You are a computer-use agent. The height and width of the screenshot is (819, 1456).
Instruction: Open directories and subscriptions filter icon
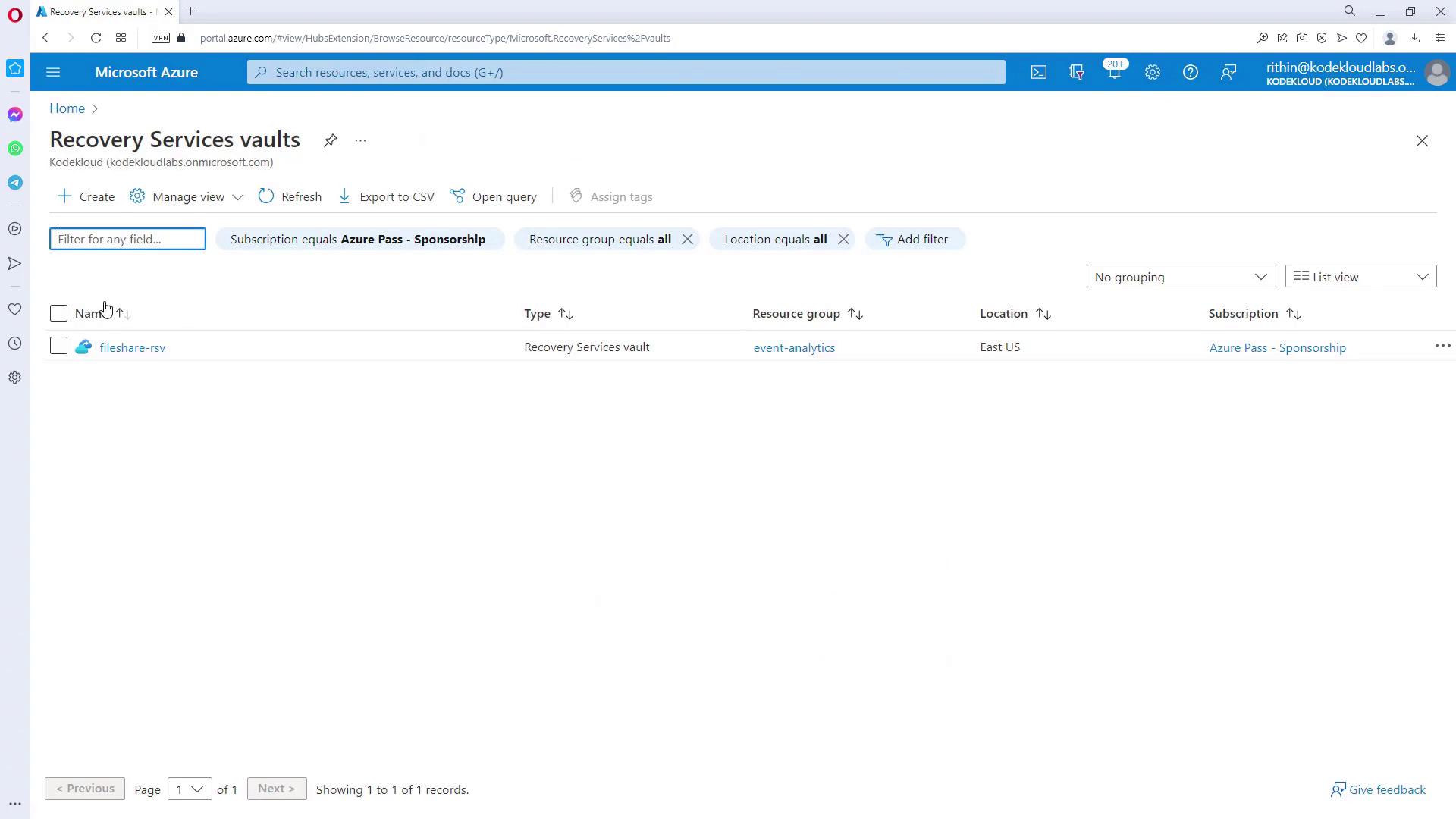[x=1076, y=72]
